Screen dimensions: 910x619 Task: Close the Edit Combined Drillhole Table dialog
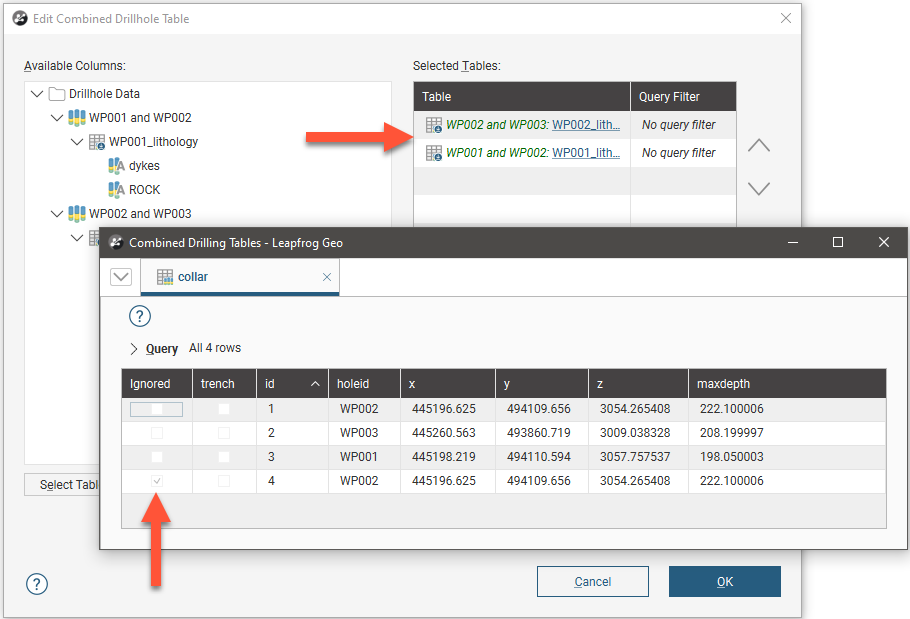click(786, 19)
